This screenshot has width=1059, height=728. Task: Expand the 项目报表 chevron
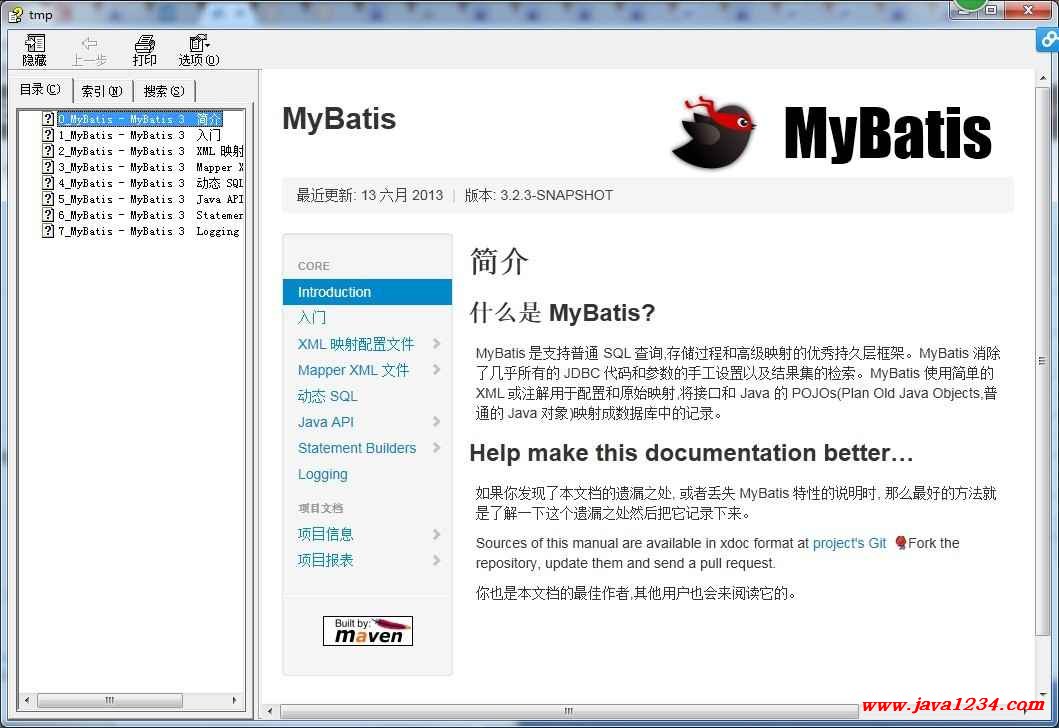click(436, 560)
